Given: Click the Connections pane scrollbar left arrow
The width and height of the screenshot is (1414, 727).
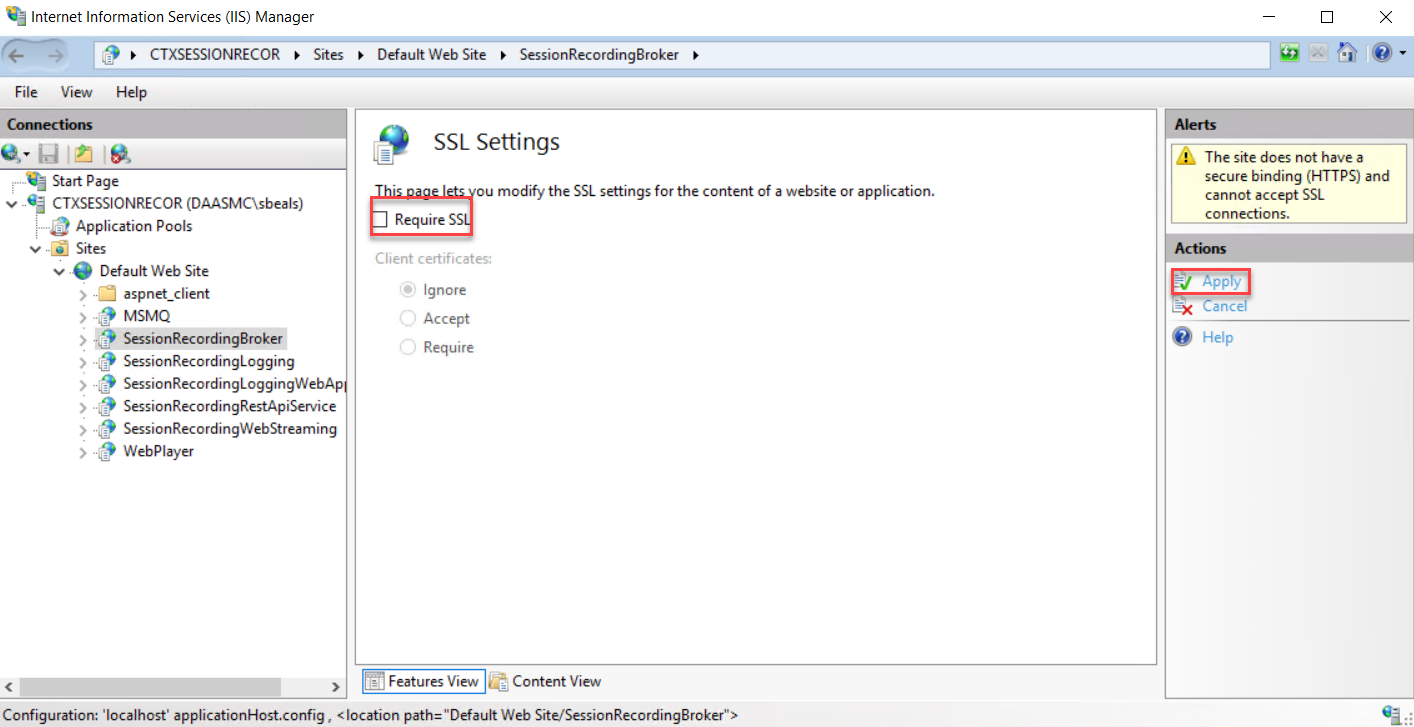Looking at the screenshot, I should (x=10, y=687).
